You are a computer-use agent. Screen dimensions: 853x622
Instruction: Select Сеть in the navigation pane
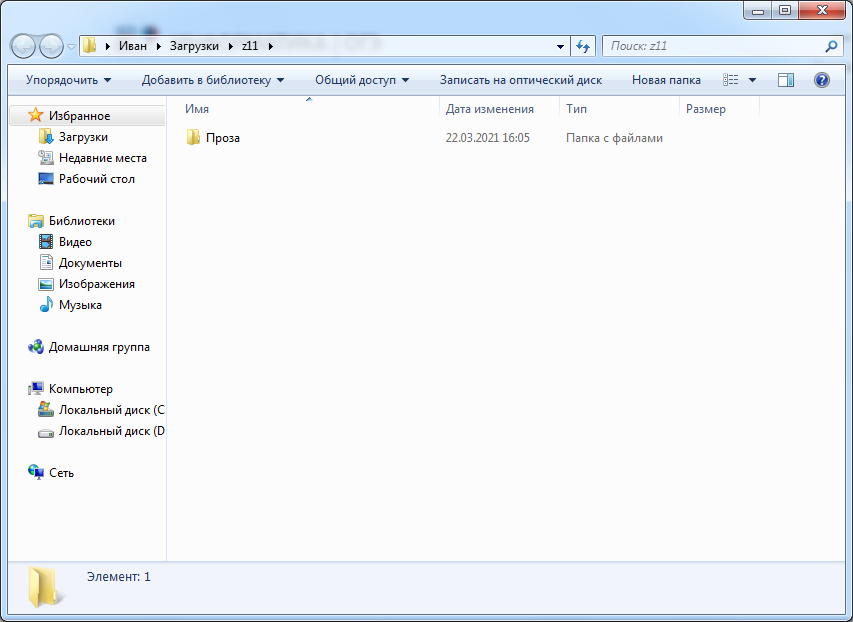pyautogui.click(x=61, y=473)
